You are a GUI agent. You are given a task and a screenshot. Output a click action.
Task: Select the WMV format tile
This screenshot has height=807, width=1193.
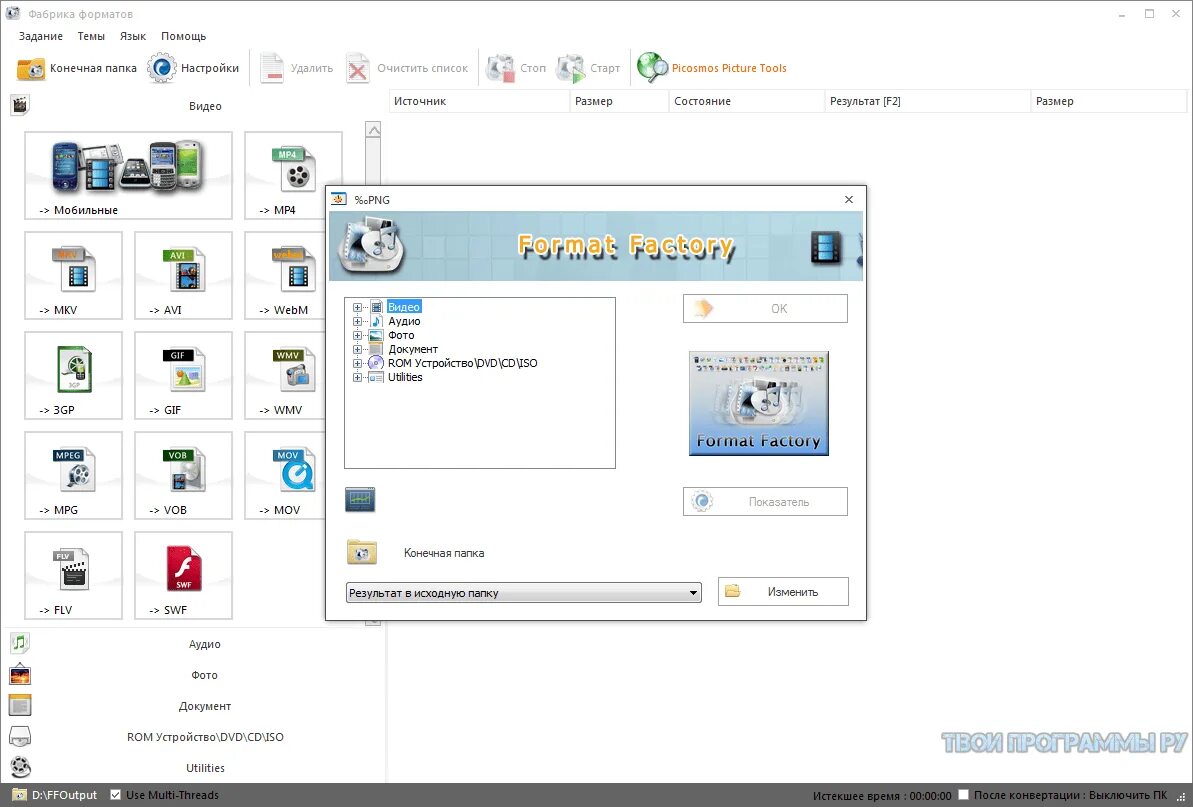click(x=285, y=375)
